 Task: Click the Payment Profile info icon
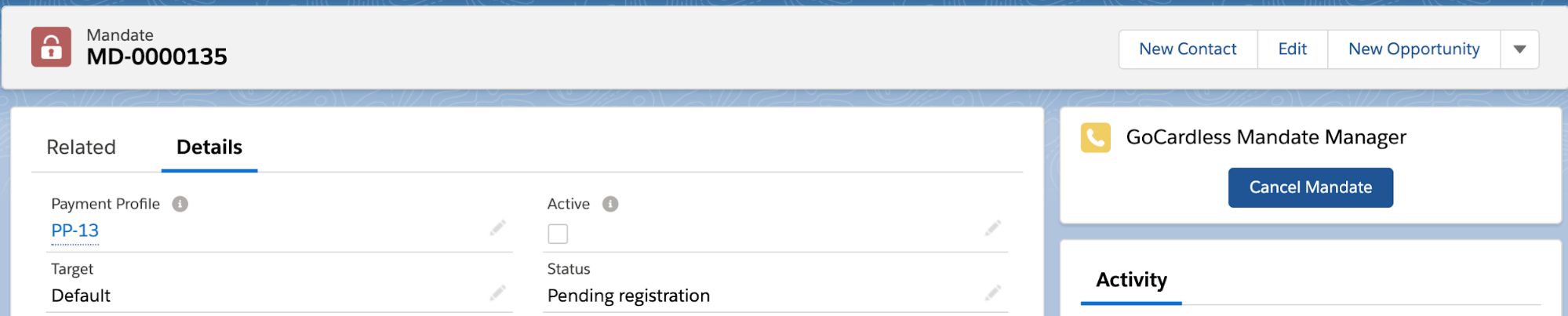pyautogui.click(x=180, y=204)
